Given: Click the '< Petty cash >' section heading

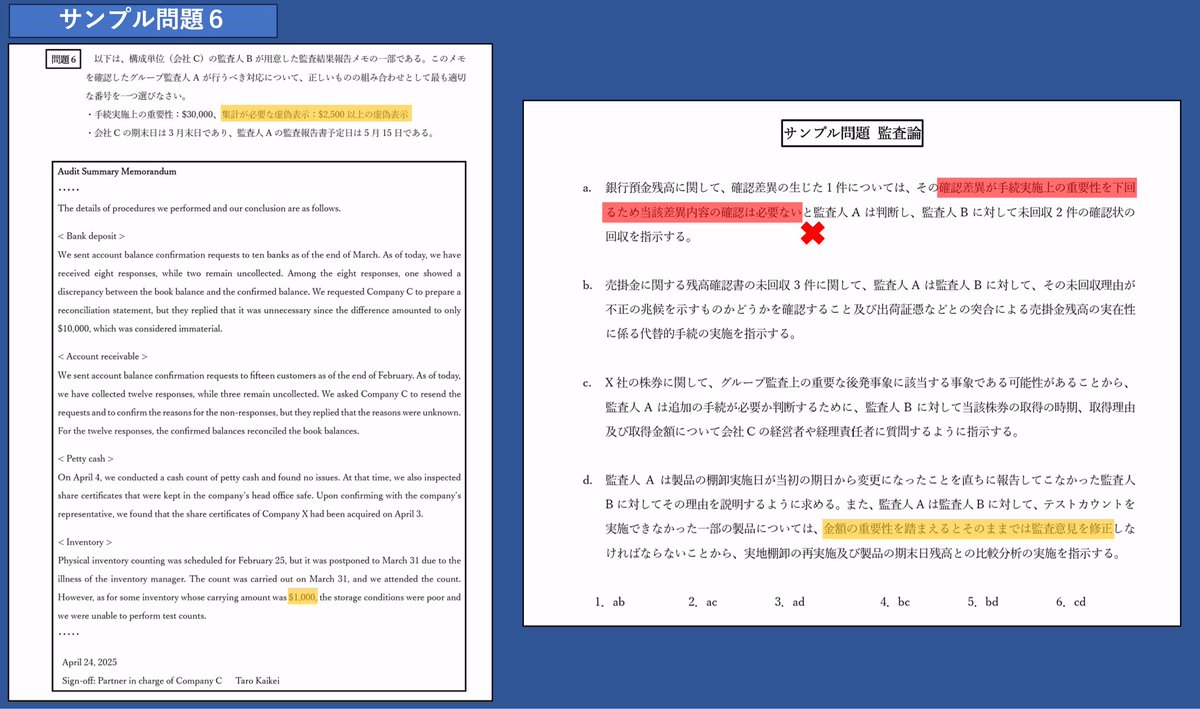Looking at the screenshot, I should pyautogui.click(x=86, y=459).
